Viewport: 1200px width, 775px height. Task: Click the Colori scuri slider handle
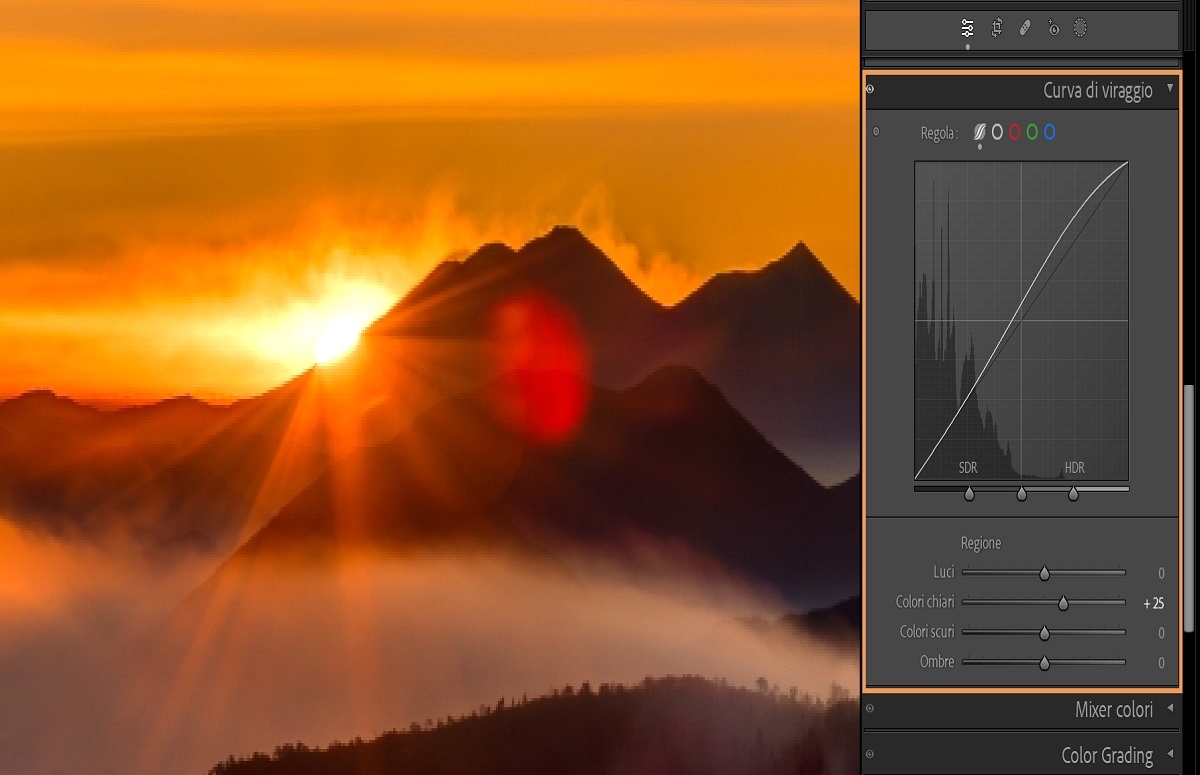1044,633
